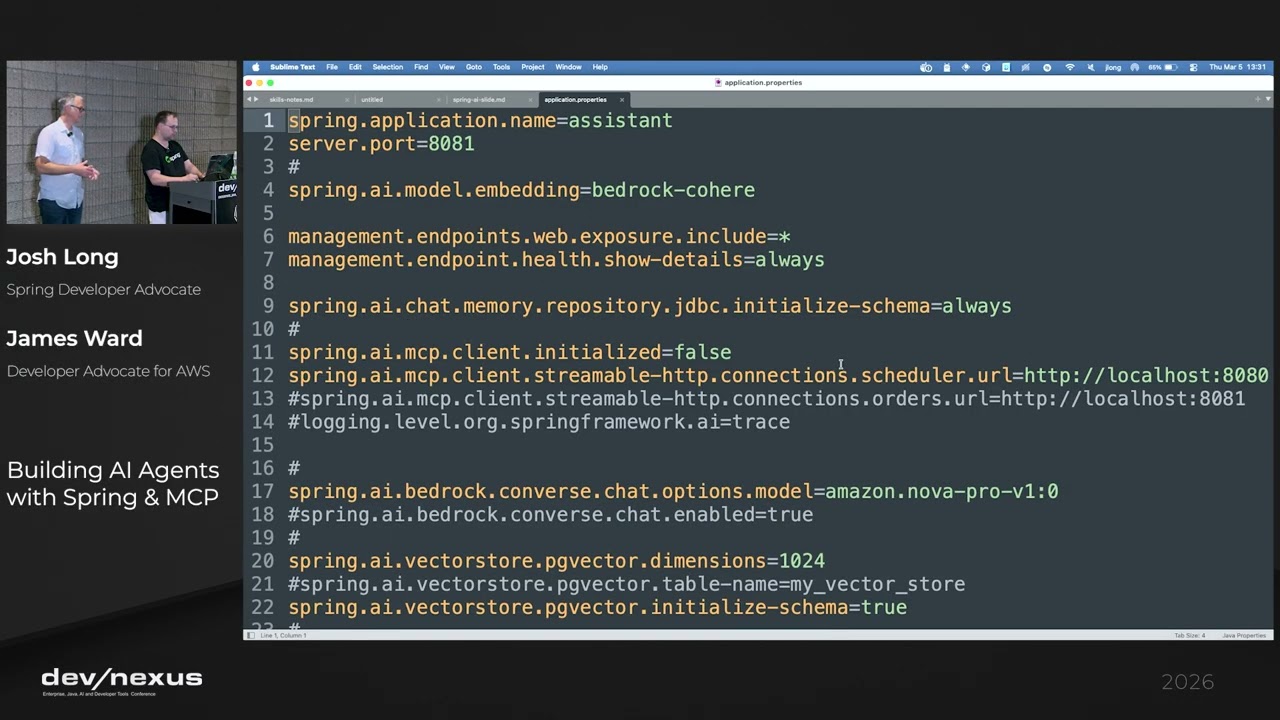
Task: Click the server.port=8081 line
Action: click(381, 143)
